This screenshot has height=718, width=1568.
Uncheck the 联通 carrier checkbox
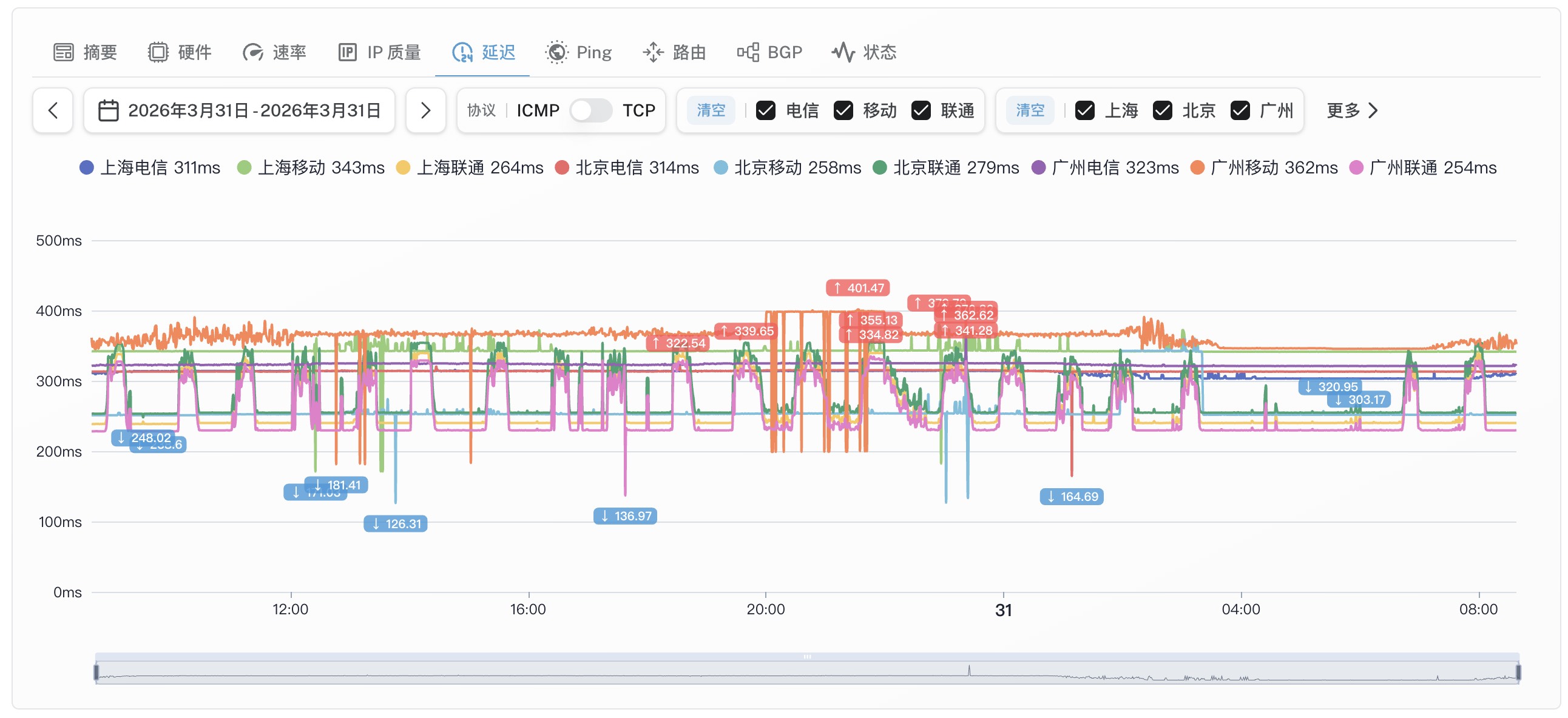pos(921,111)
